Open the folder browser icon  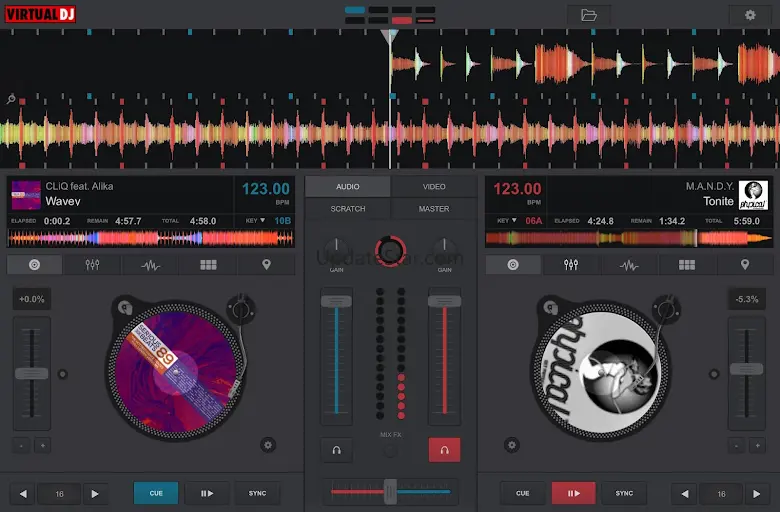588,15
